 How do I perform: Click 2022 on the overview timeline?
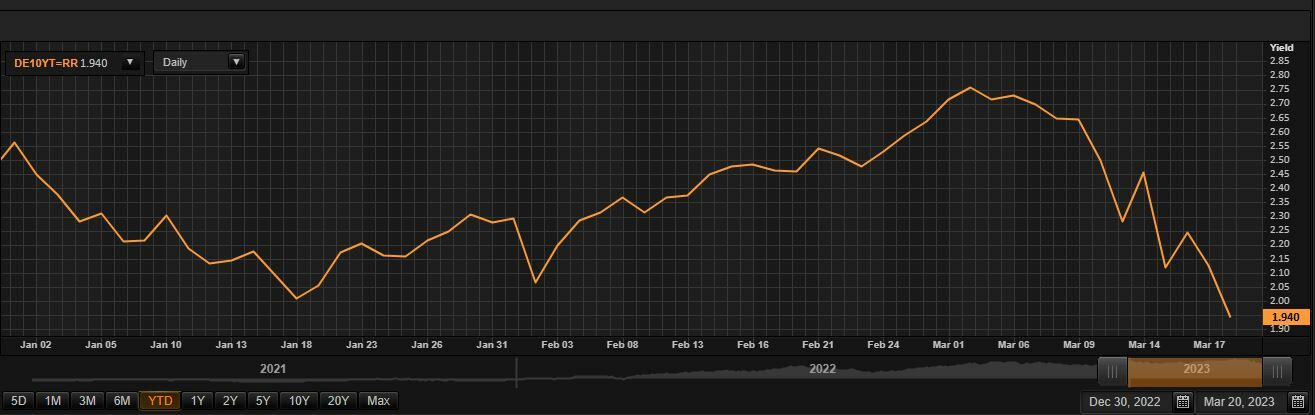tap(823, 369)
